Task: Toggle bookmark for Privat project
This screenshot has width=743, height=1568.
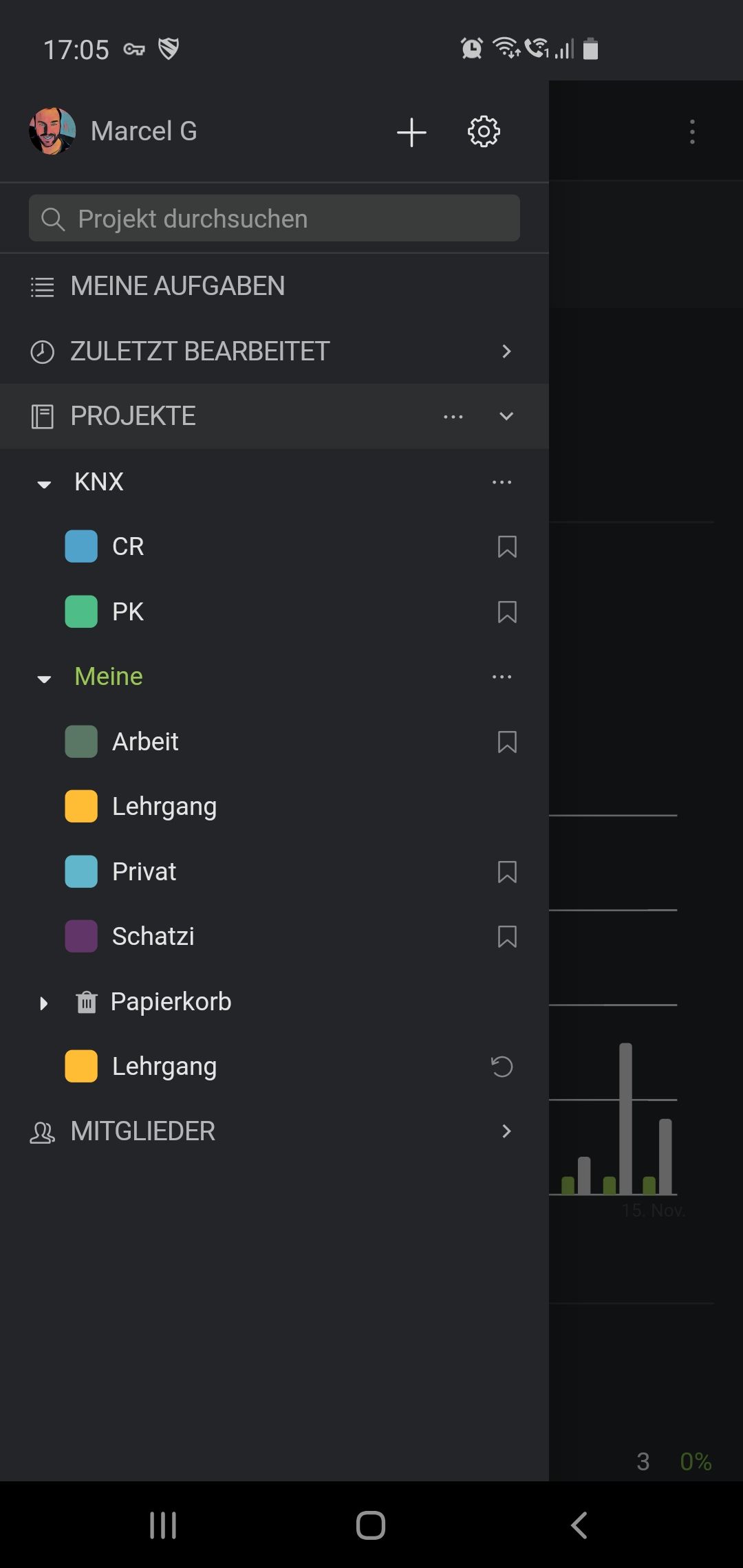Action: click(507, 872)
